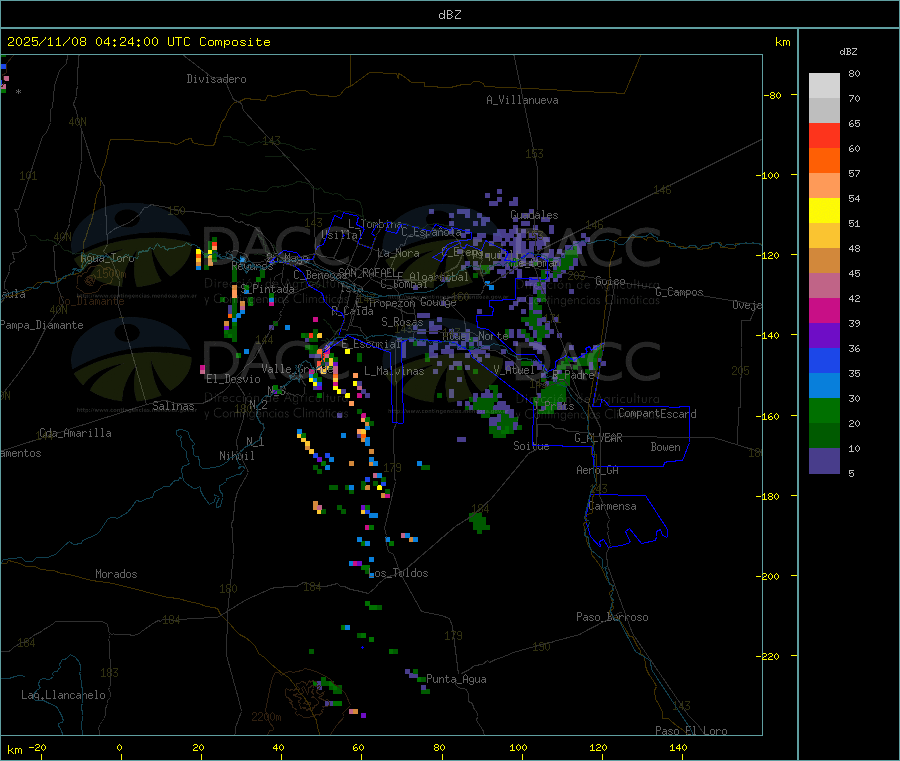Select the '0' tick on bottom axis

[119, 747]
